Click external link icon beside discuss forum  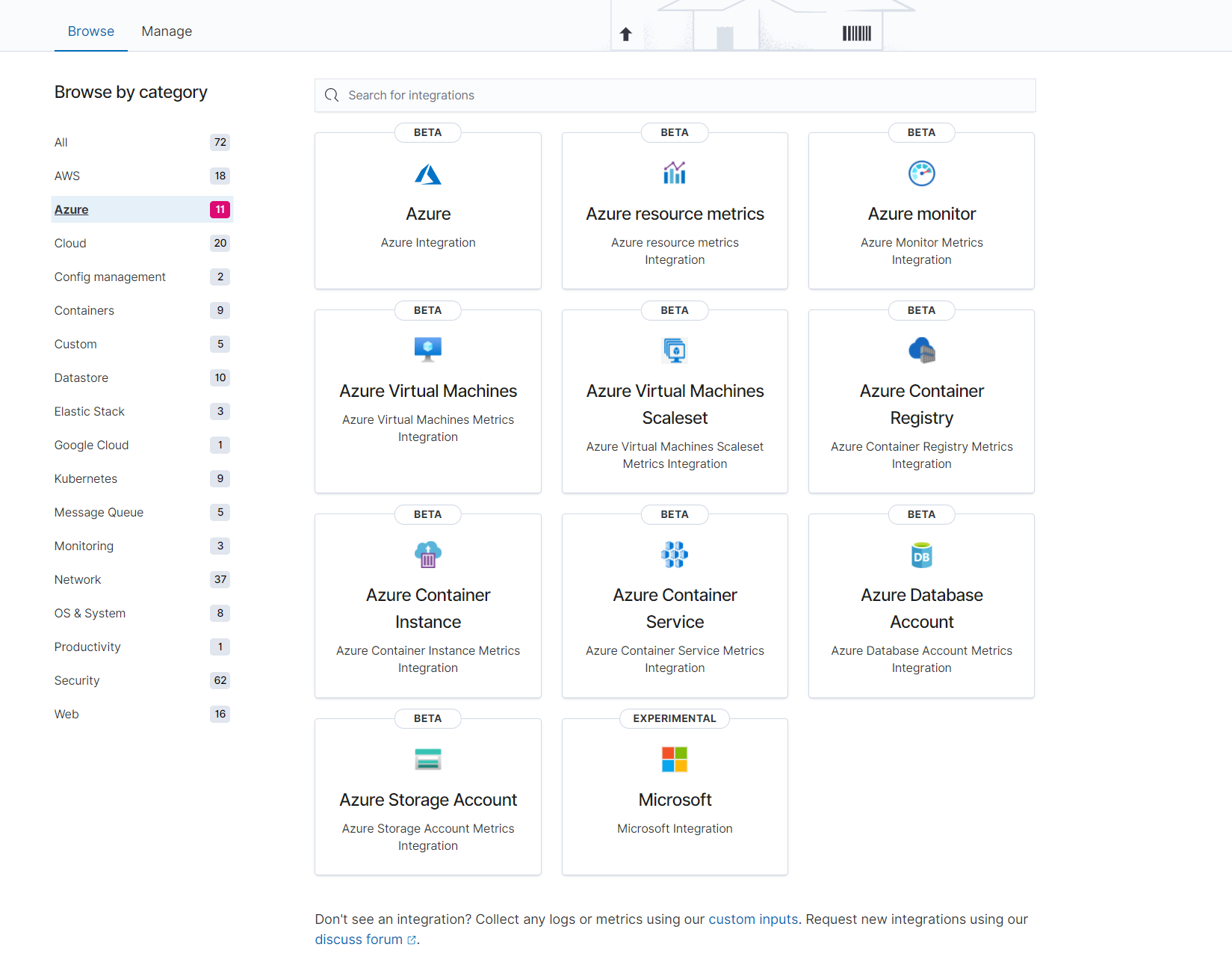point(412,940)
